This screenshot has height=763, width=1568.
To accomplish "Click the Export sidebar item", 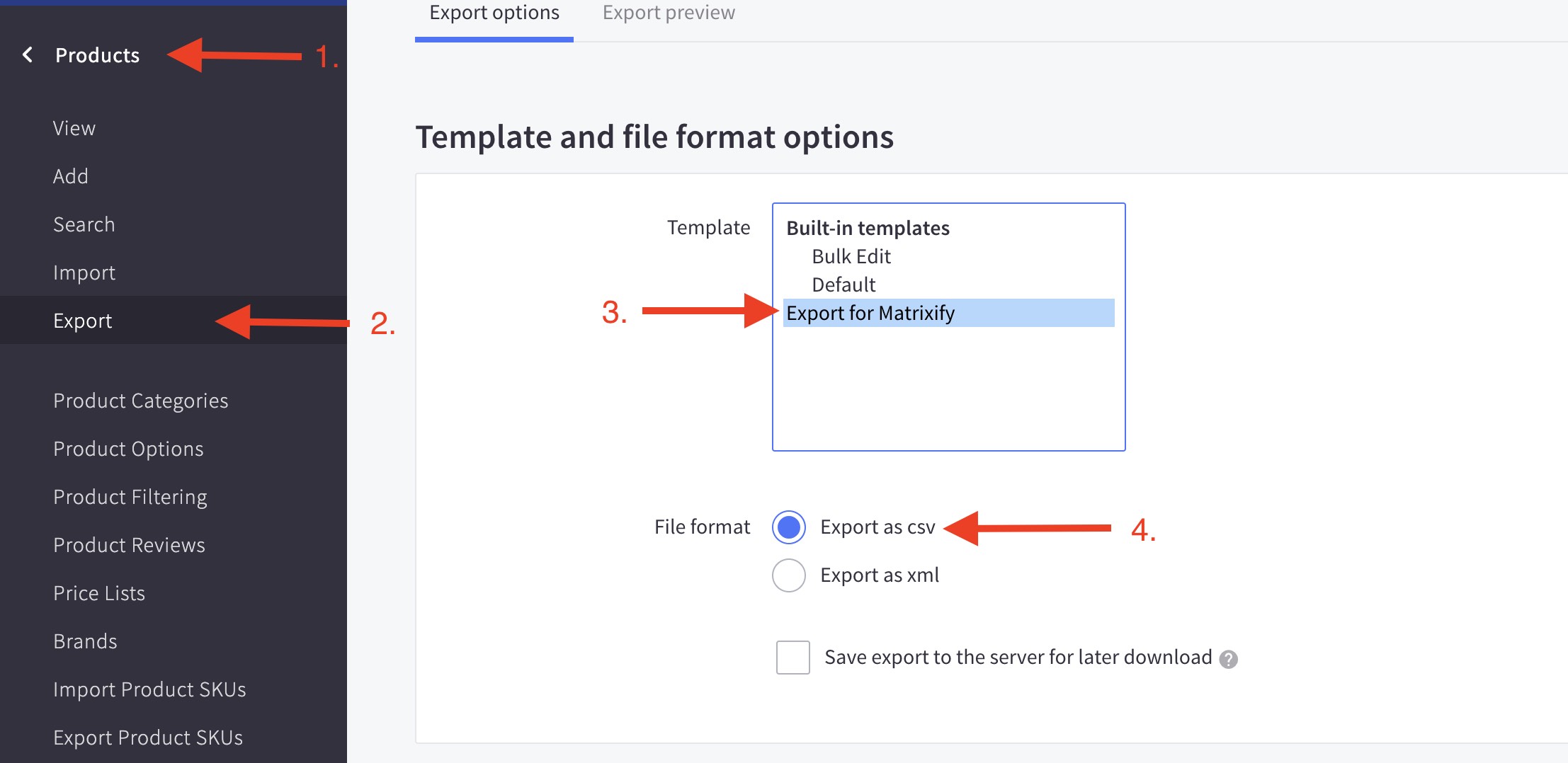I will tap(83, 321).
